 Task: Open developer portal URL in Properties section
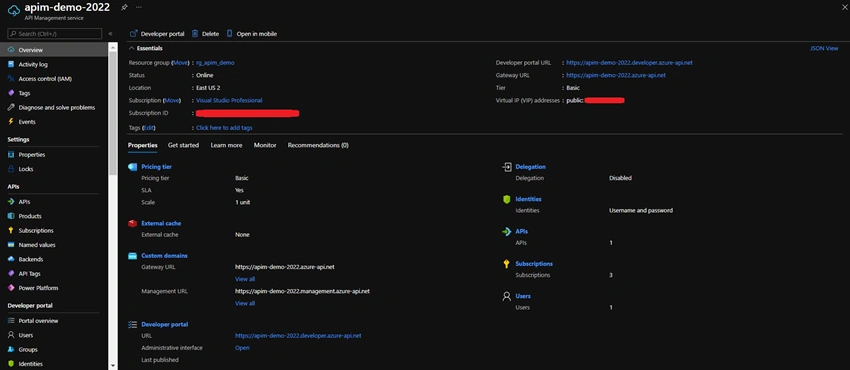(x=298, y=335)
